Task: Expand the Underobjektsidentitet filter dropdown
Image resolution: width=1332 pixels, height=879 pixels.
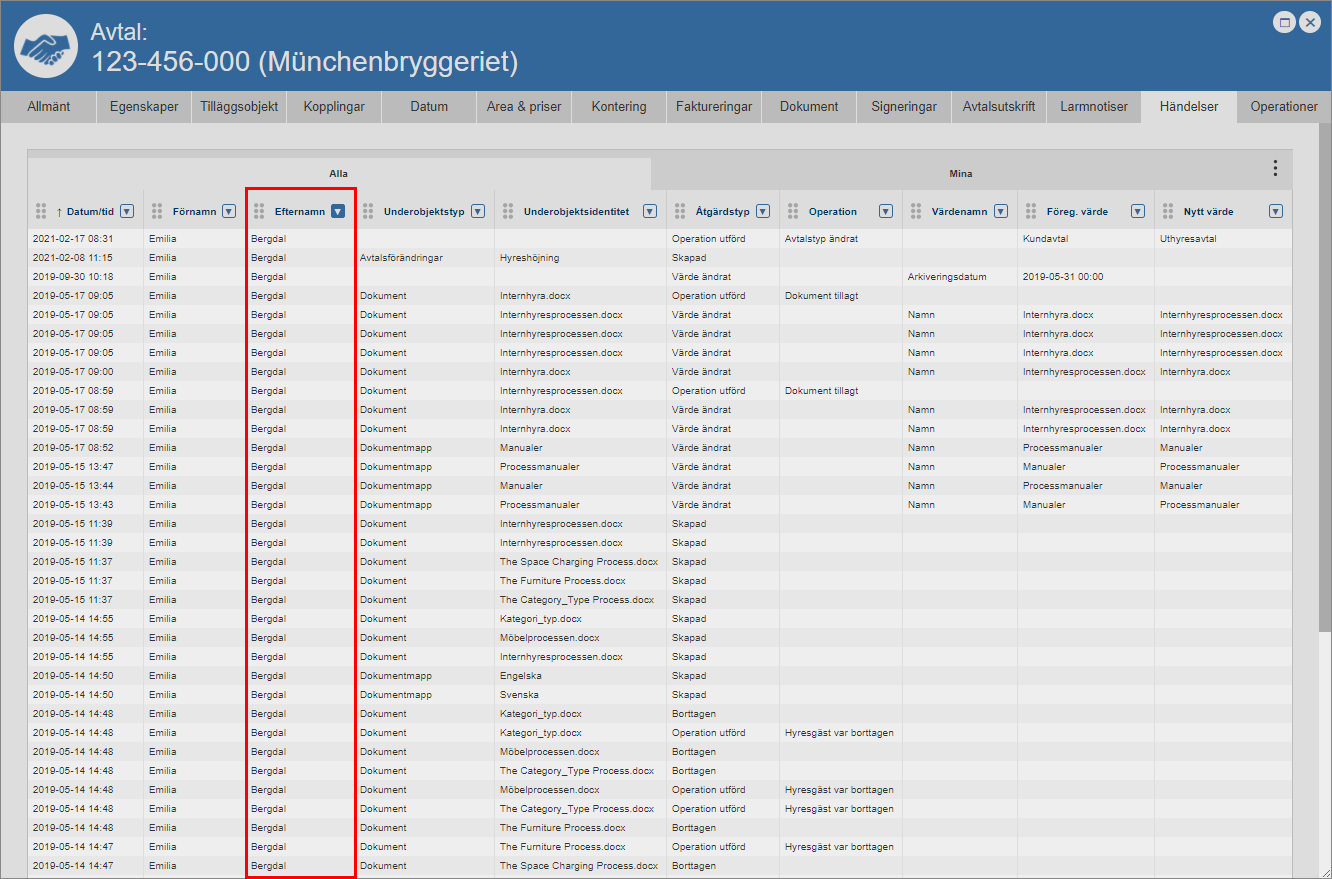Action: [650, 211]
